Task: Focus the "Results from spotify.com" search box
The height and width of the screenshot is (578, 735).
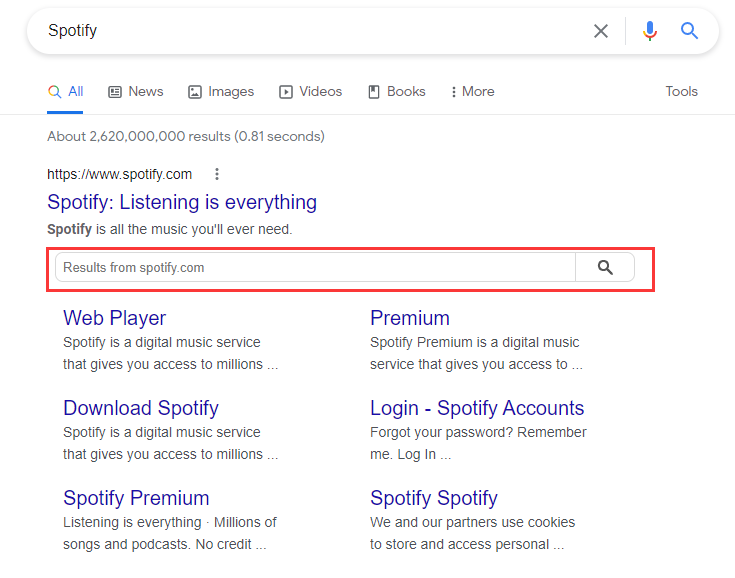Action: pyautogui.click(x=315, y=267)
